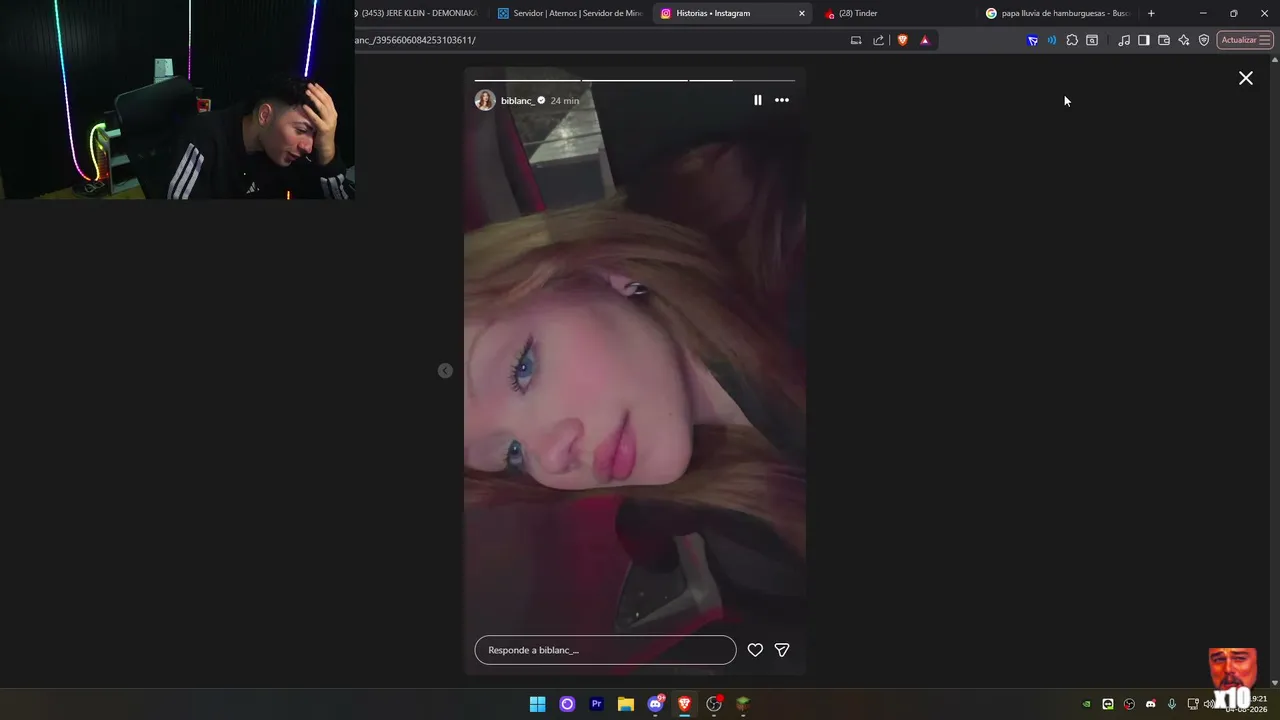The height and width of the screenshot is (720, 1280).
Task: Click the blue cursor extension icon
Action: (1032, 40)
